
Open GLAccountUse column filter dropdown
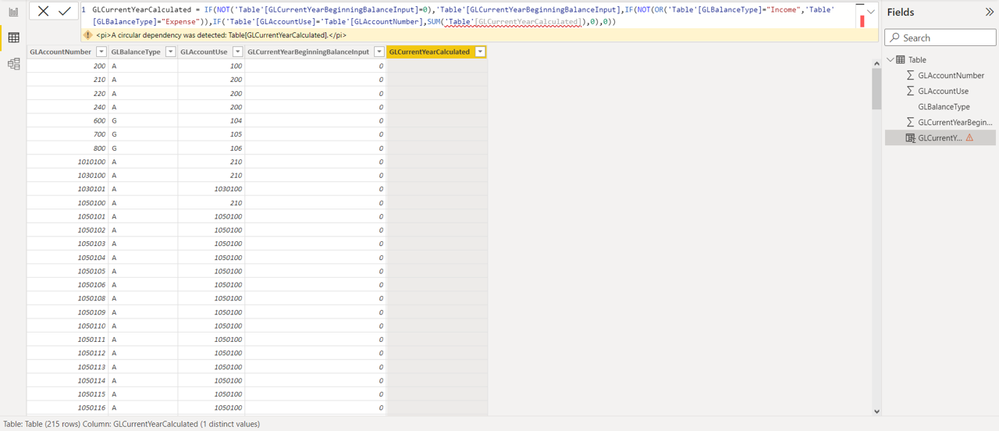click(x=237, y=52)
